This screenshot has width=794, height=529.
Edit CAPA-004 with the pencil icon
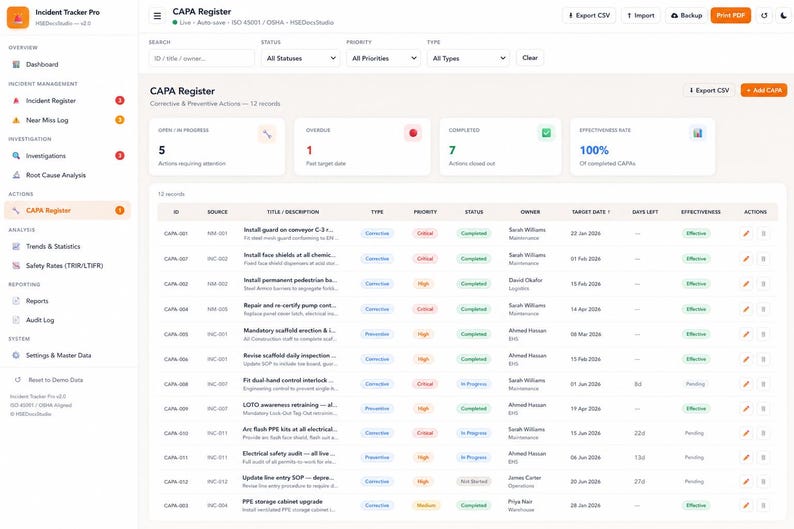tap(746, 309)
